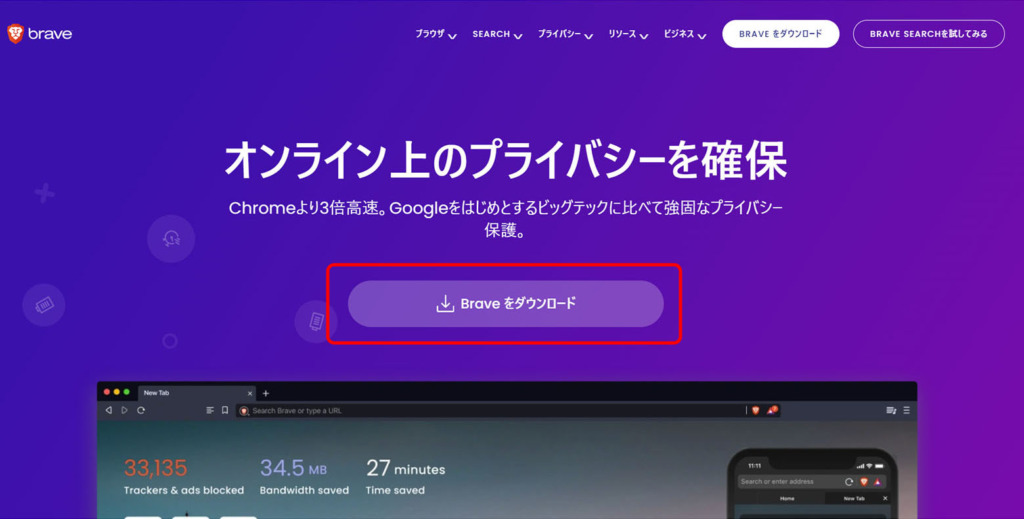
Task: Expand the ビジネス dropdown menu
Action: pos(684,34)
